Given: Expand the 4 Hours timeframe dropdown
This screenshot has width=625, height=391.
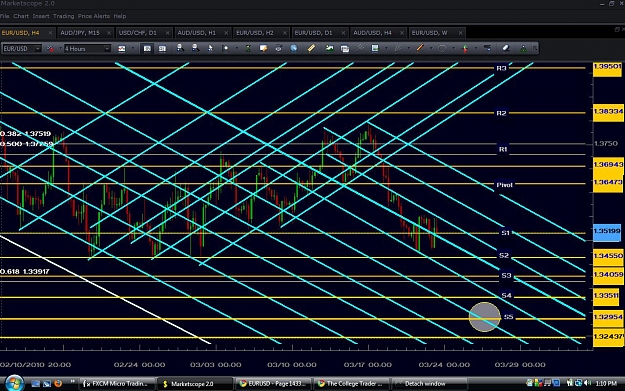Looking at the screenshot, I should (87, 49).
